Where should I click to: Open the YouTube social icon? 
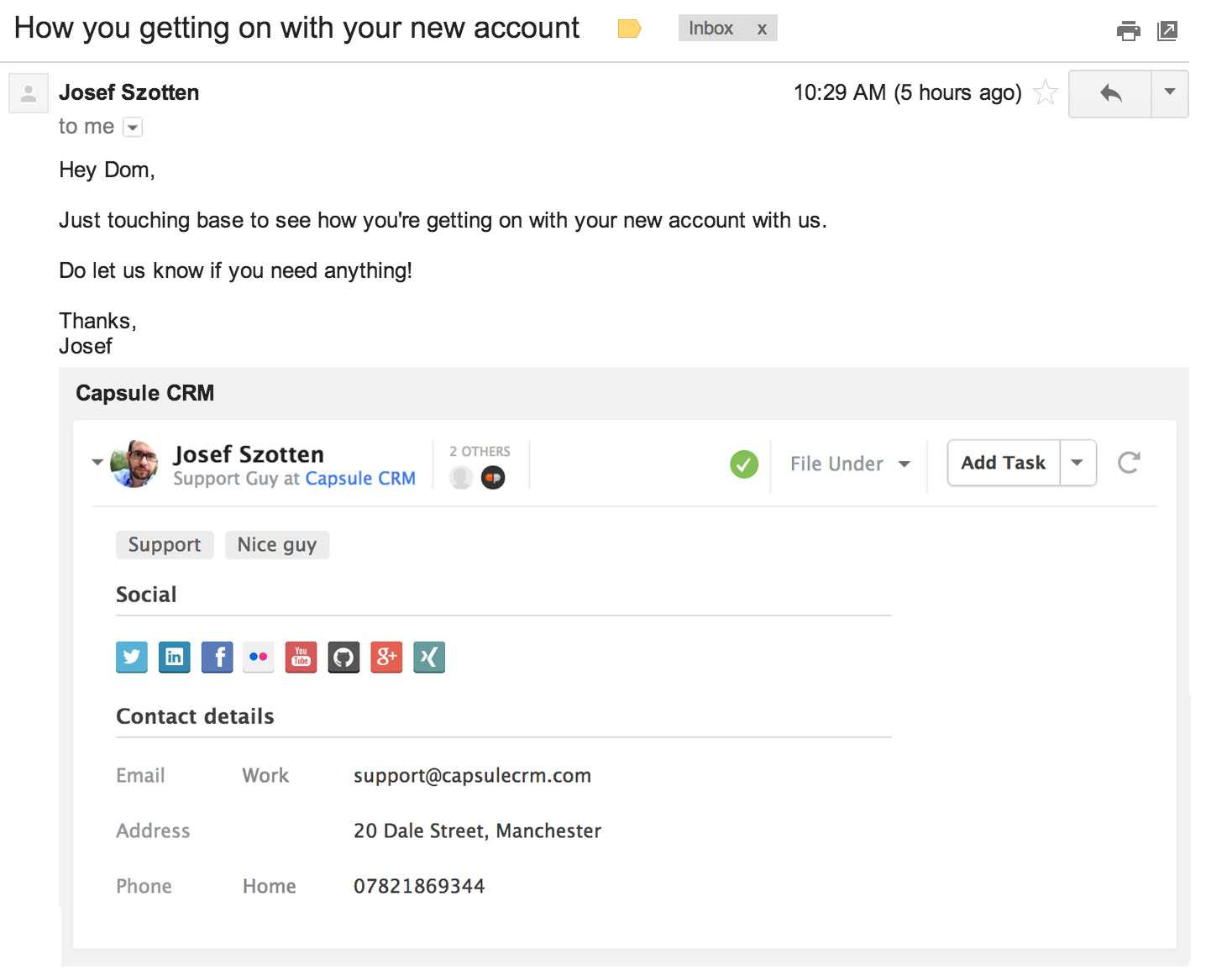pos(302,657)
